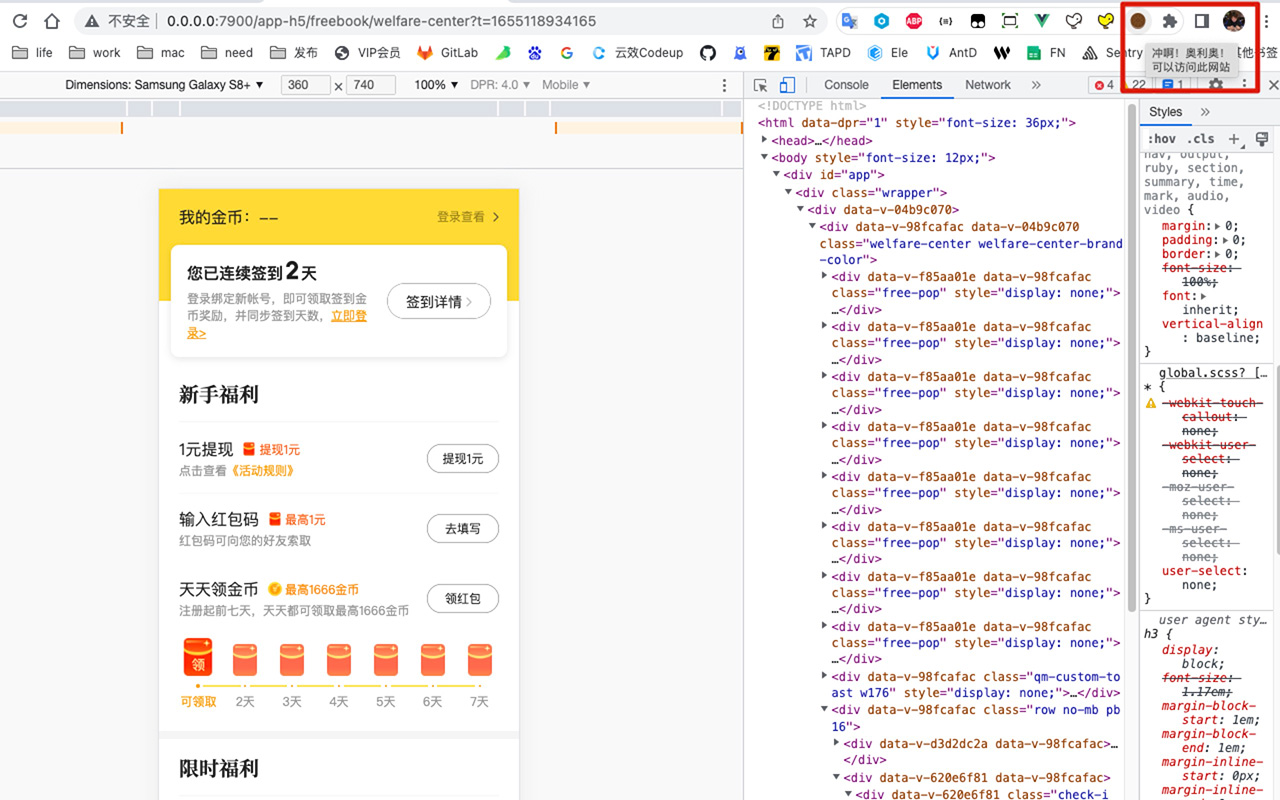Switch to the Network tab
The height and width of the screenshot is (800, 1280).
(x=988, y=85)
